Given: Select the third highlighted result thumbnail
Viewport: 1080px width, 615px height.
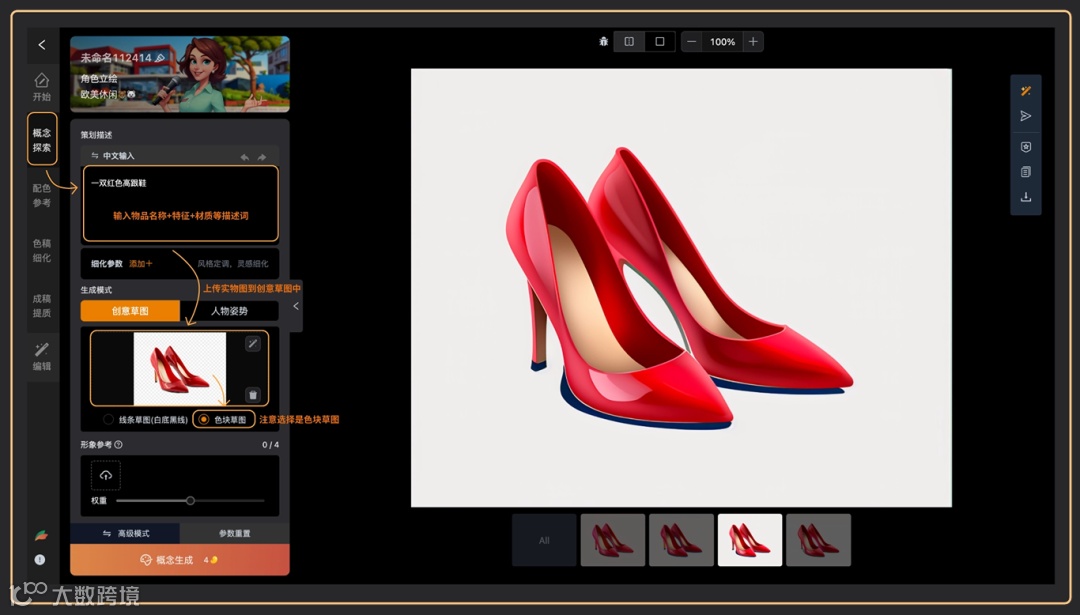Looking at the screenshot, I should tap(749, 540).
